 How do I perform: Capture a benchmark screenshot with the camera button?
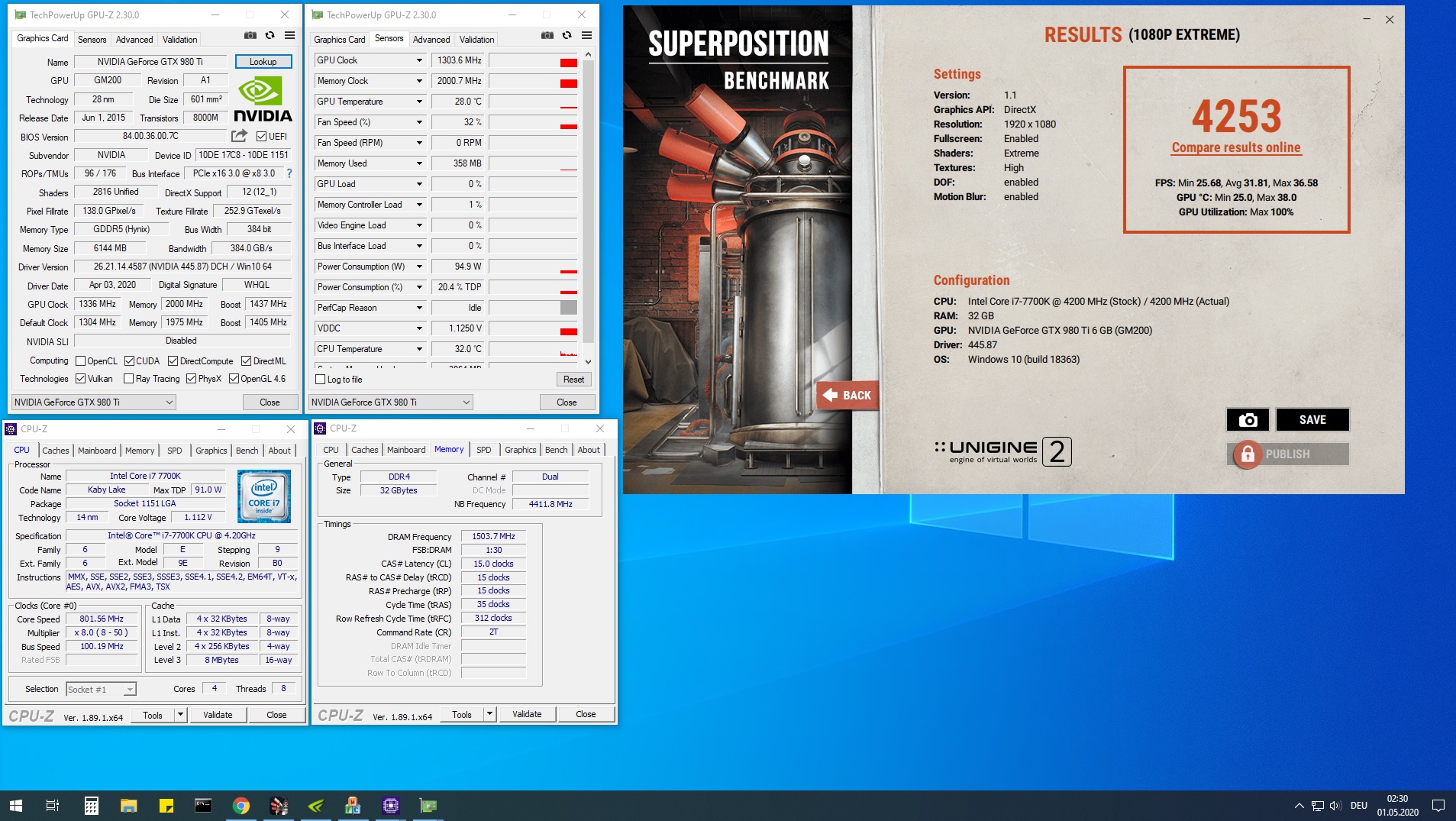(x=1248, y=419)
